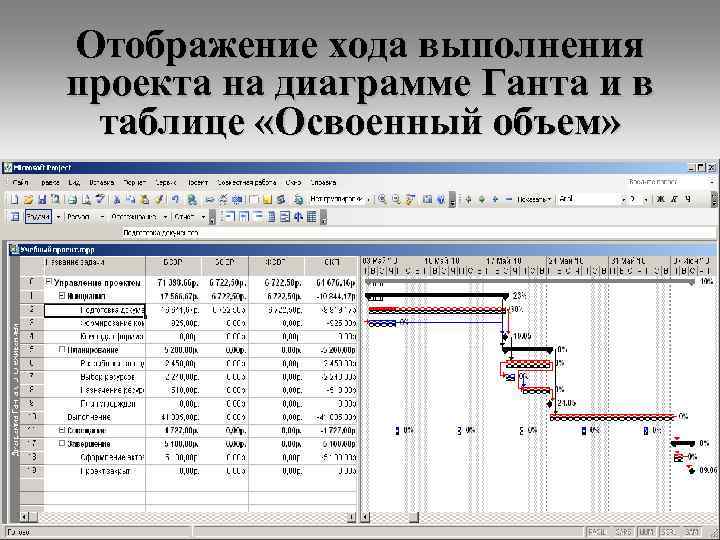Open the font size dropdown arrow
The image size is (720, 540).
coord(646,199)
